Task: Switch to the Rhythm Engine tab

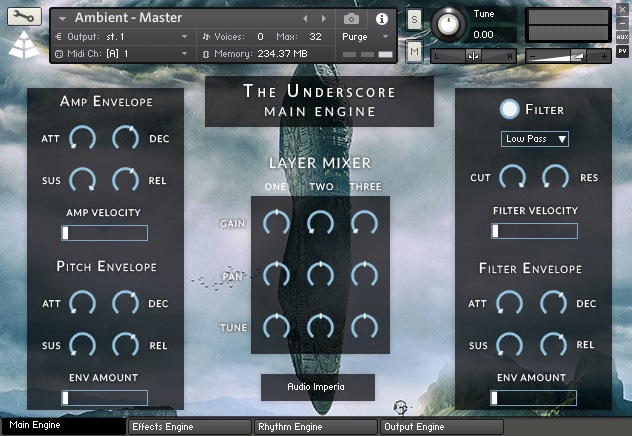Action: (316, 426)
